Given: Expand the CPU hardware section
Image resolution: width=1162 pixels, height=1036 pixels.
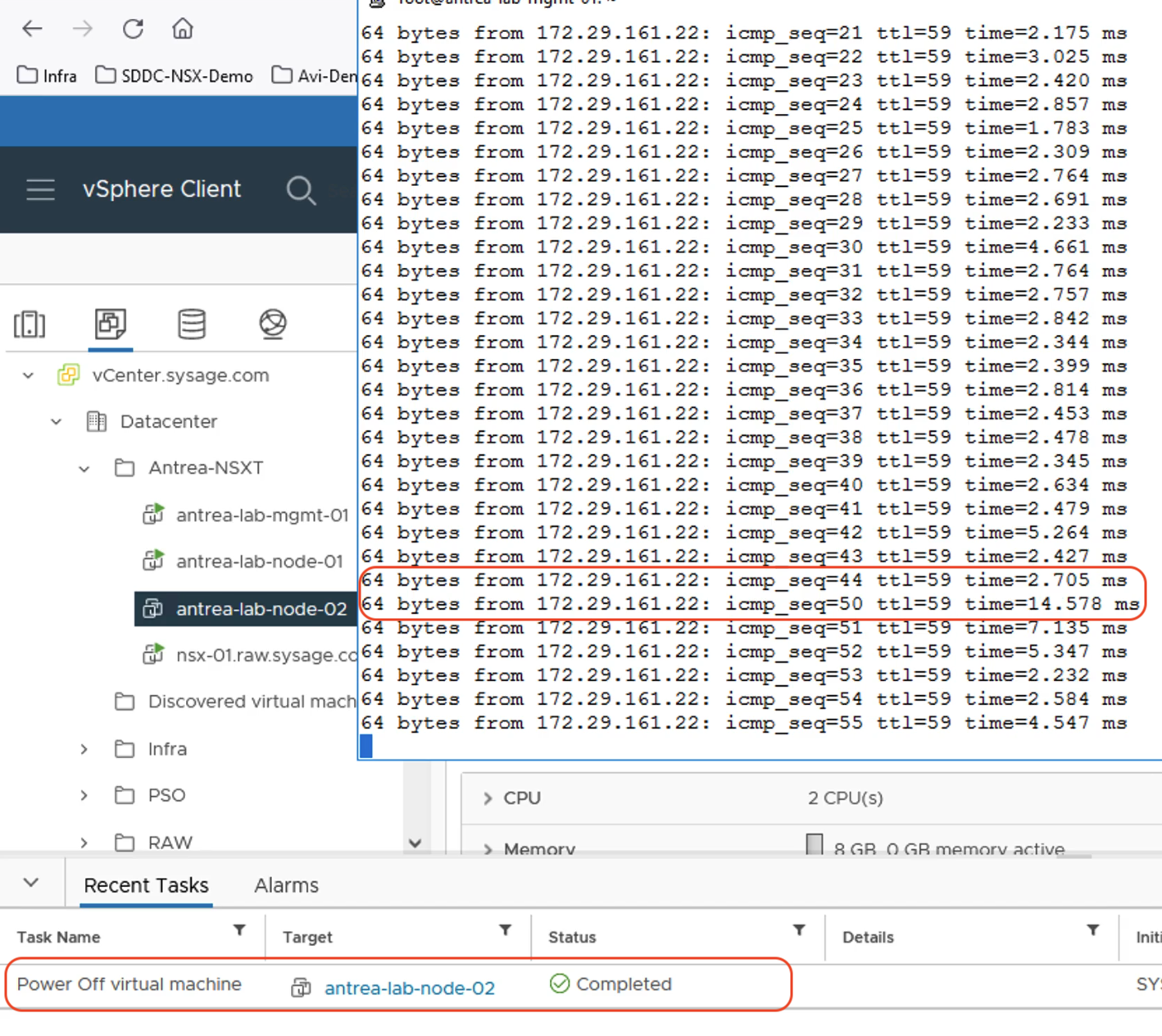Looking at the screenshot, I should pos(488,798).
